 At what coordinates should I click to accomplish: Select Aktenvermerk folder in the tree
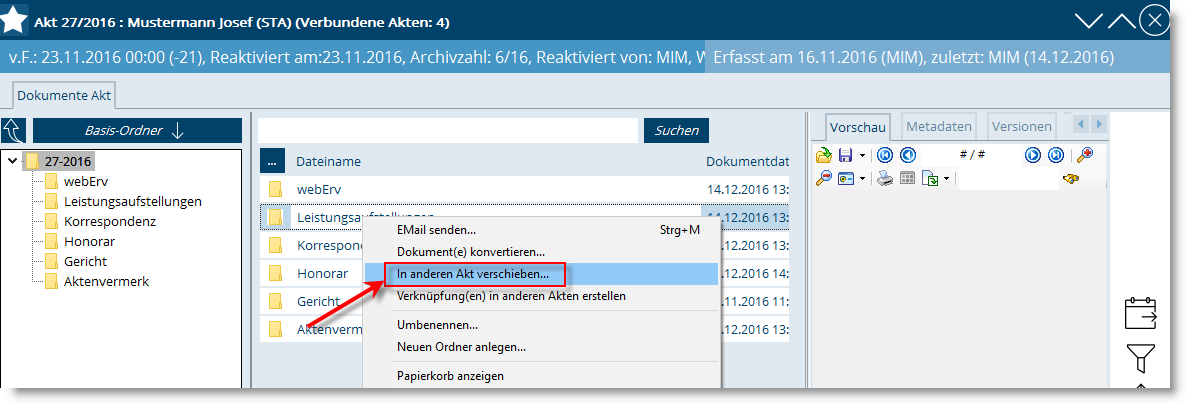(x=107, y=281)
